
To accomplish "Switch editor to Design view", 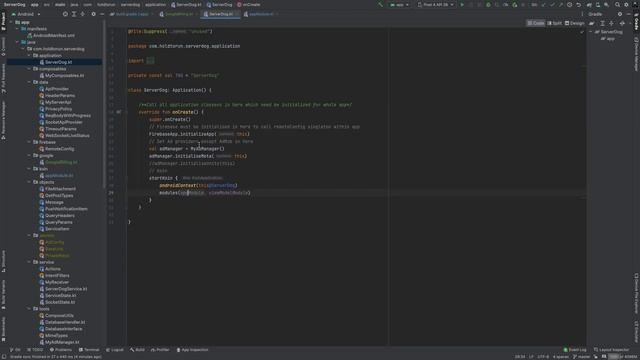I will tap(574, 23).
